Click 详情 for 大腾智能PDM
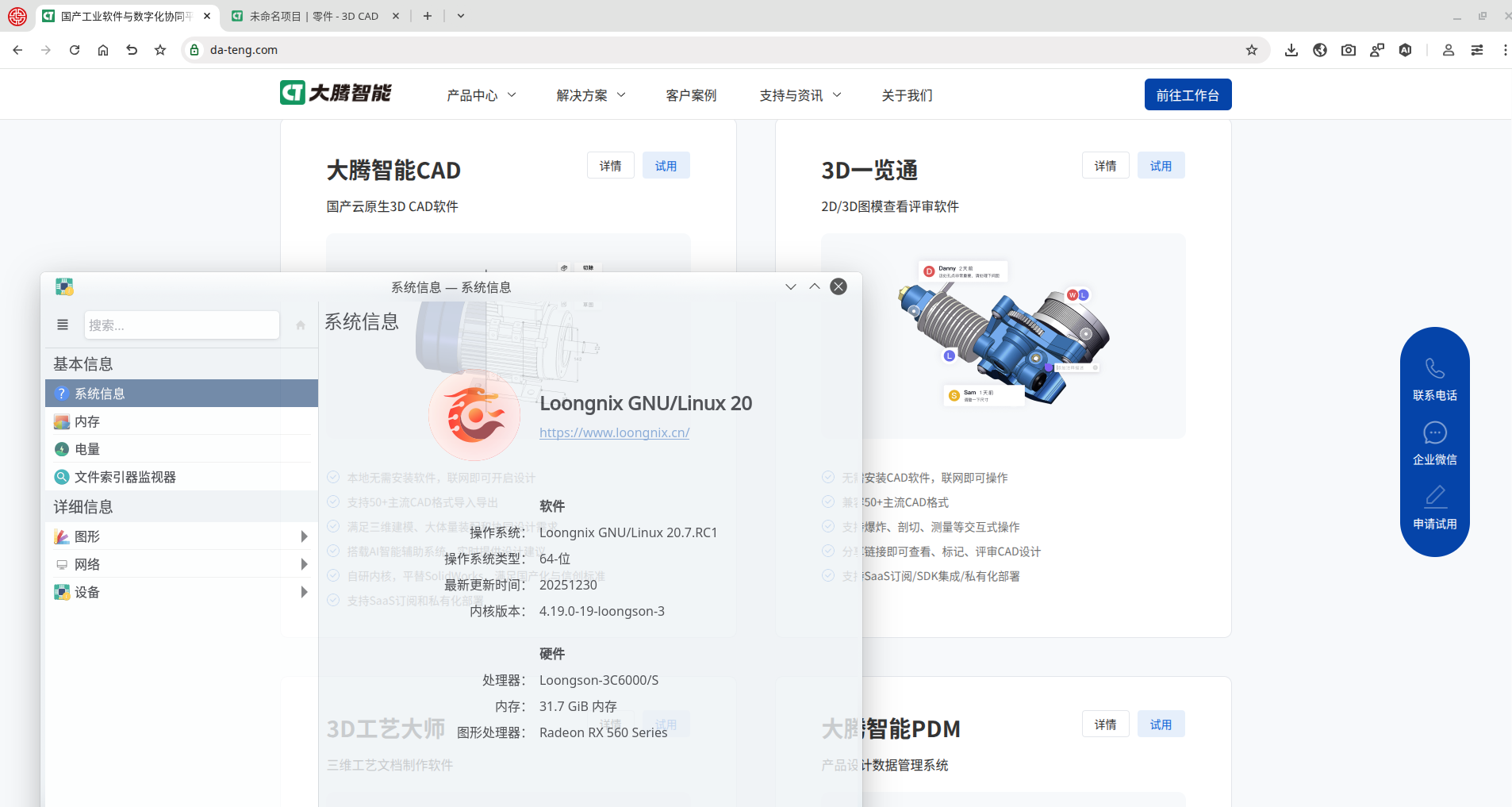This screenshot has height=807, width=1512. [1105, 724]
